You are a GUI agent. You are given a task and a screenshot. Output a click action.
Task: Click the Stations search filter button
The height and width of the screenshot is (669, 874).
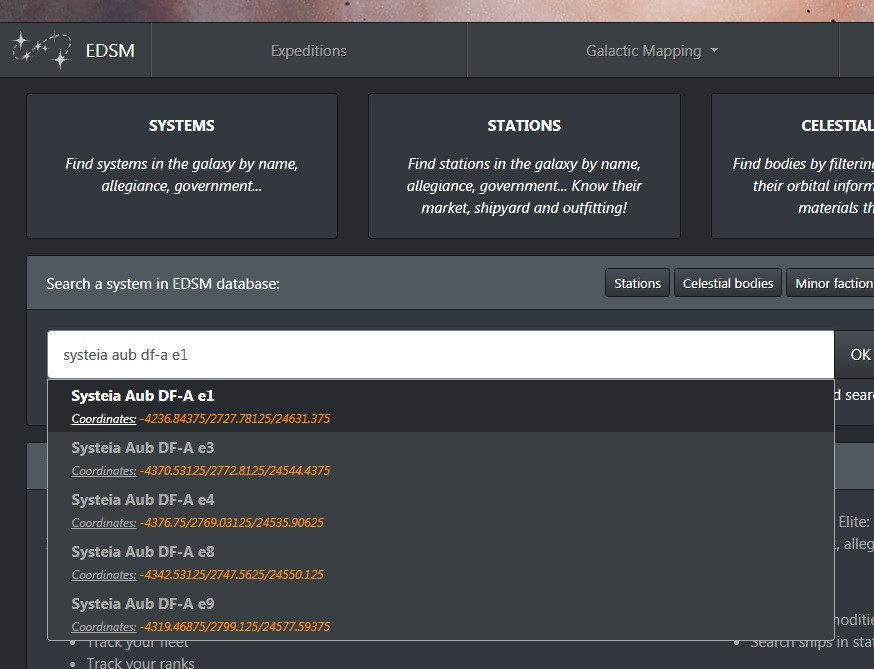[637, 283]
